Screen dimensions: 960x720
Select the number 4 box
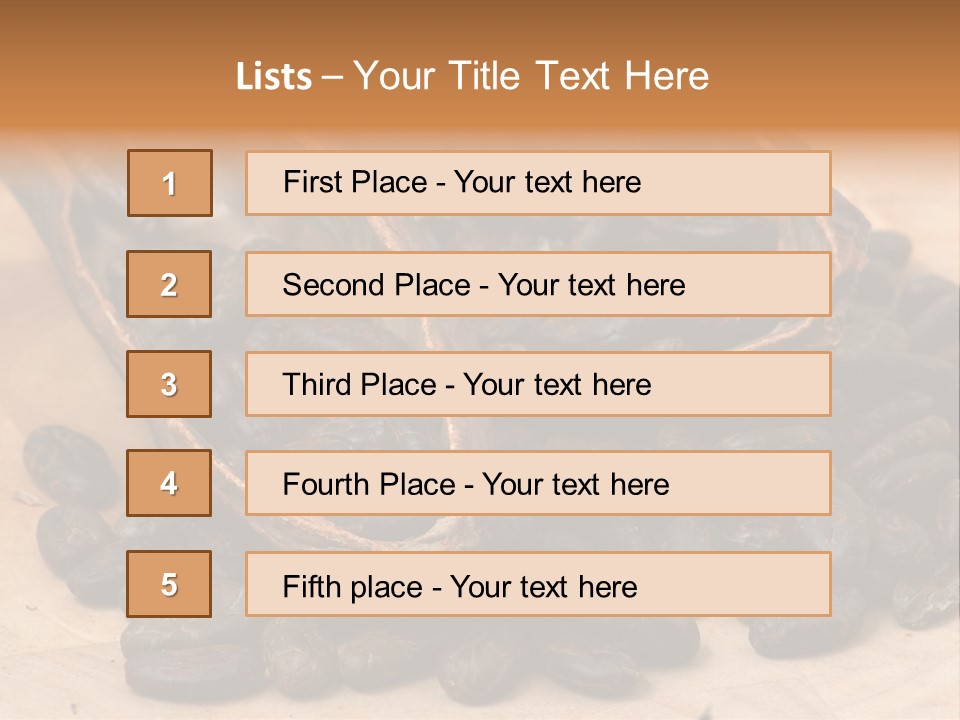coord(169,483)
